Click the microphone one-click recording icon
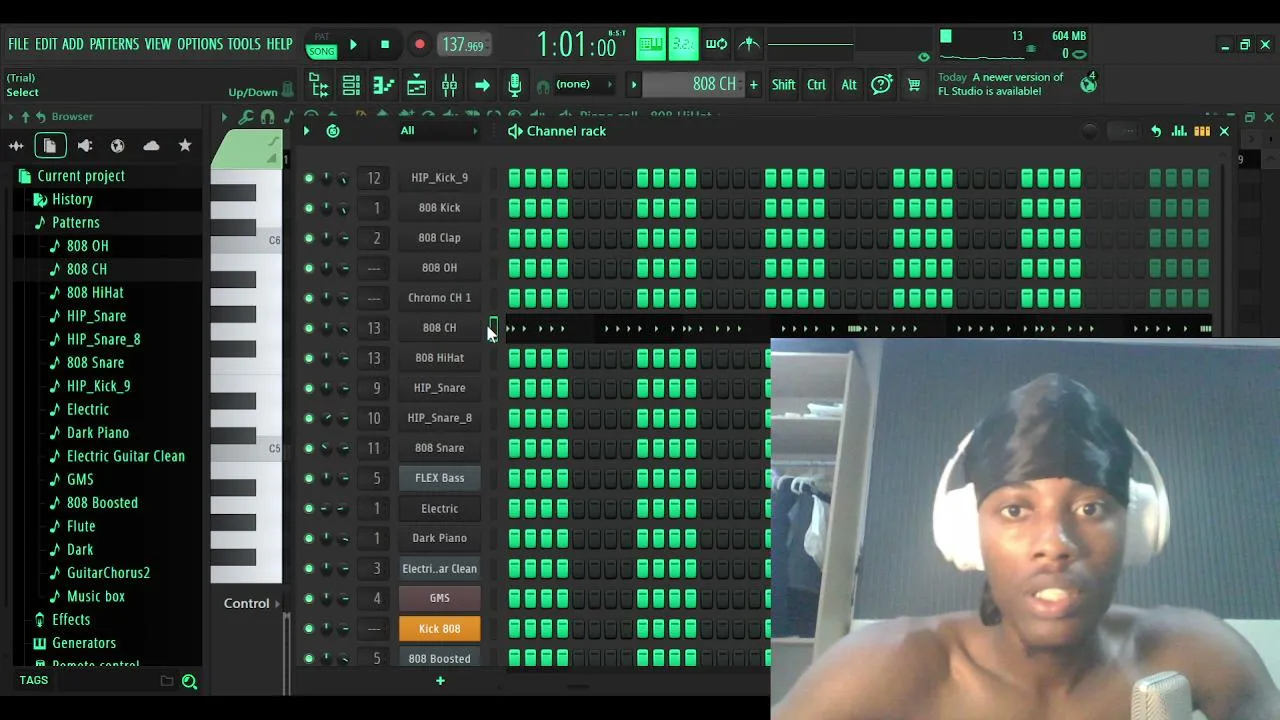The image size is (1280, 720). tap(514, 85)
